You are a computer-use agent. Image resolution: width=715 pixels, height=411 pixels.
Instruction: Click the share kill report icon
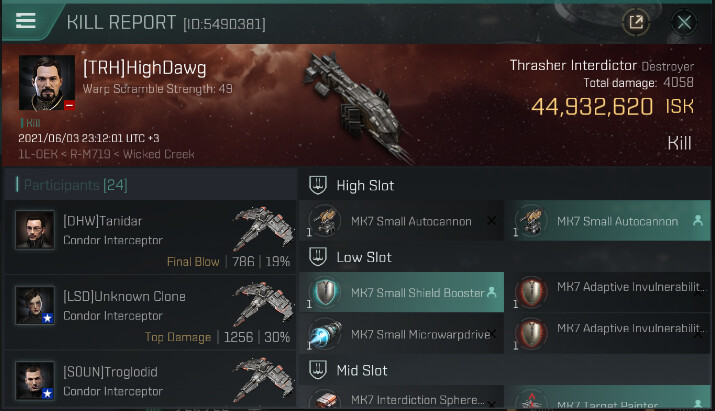point(636,22)
